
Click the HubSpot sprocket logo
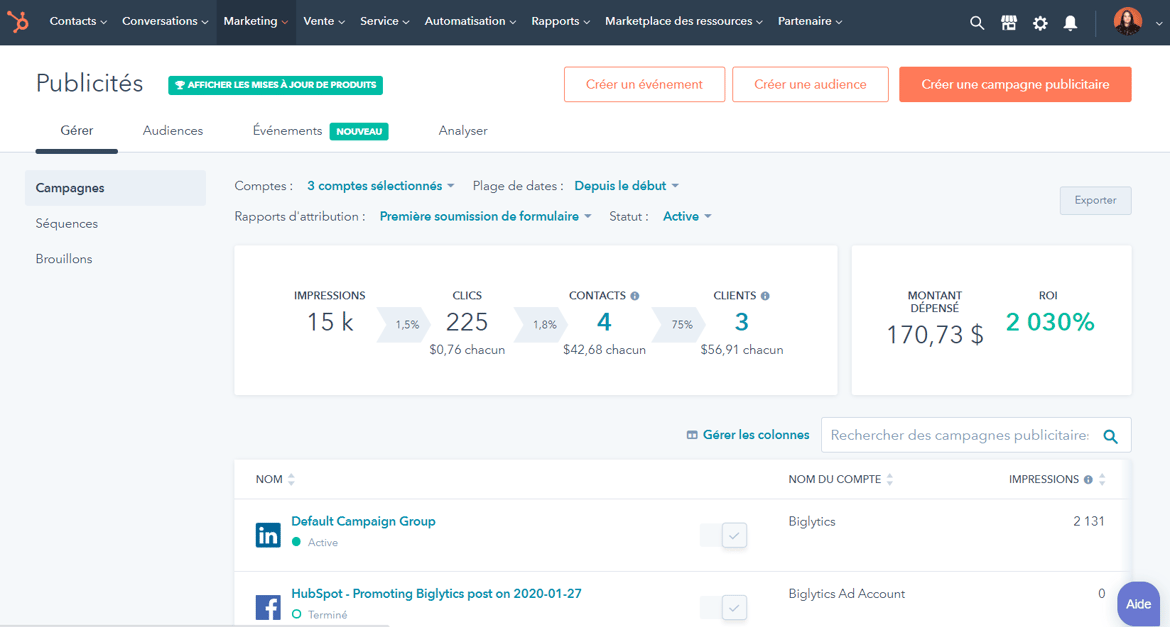point(18,22)
